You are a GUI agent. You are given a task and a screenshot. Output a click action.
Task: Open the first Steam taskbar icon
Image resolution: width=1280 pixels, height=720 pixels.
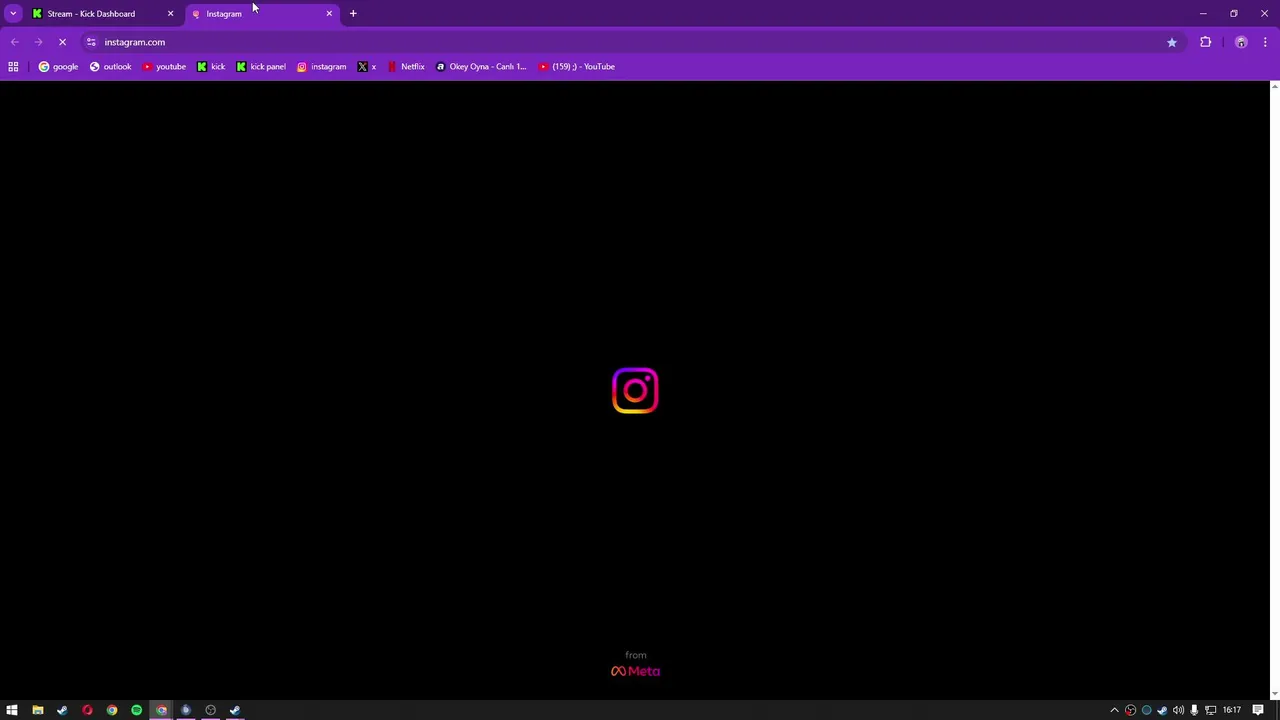point(62,710)
